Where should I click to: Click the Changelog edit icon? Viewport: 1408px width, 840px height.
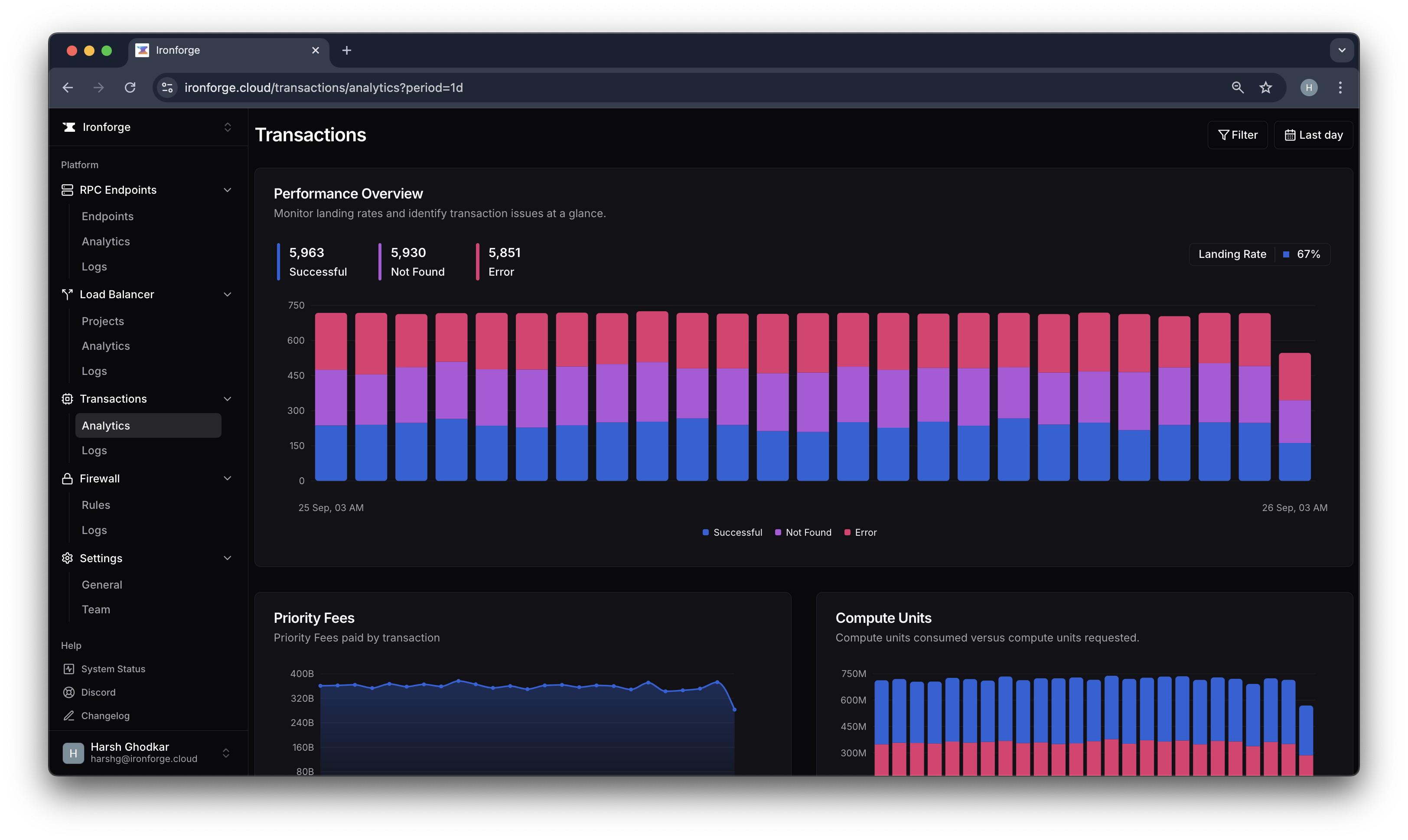69,716
